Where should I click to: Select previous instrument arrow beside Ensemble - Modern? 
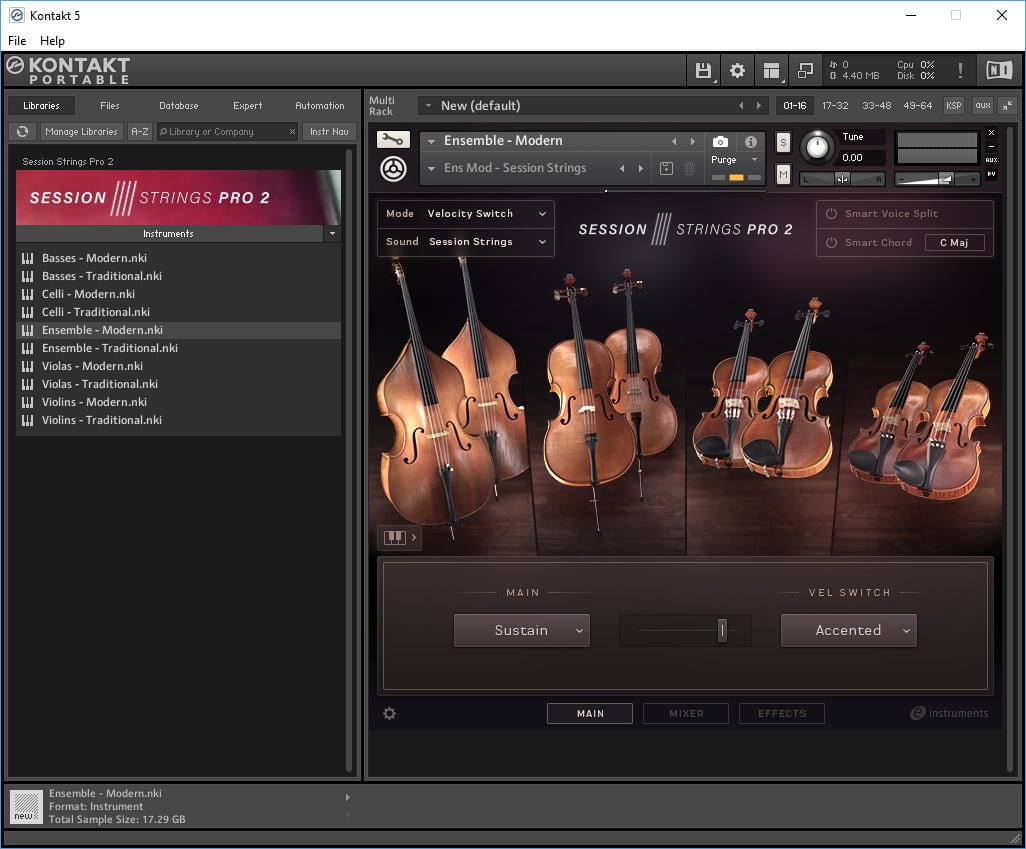coord(674,141)
